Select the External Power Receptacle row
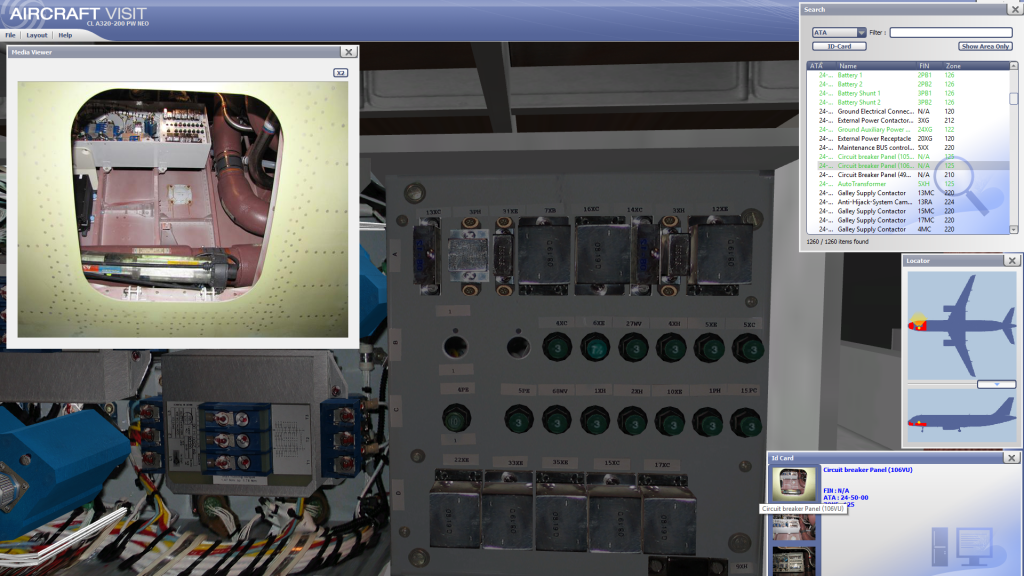Screen dimensions: 1024x576 [908, 138]
